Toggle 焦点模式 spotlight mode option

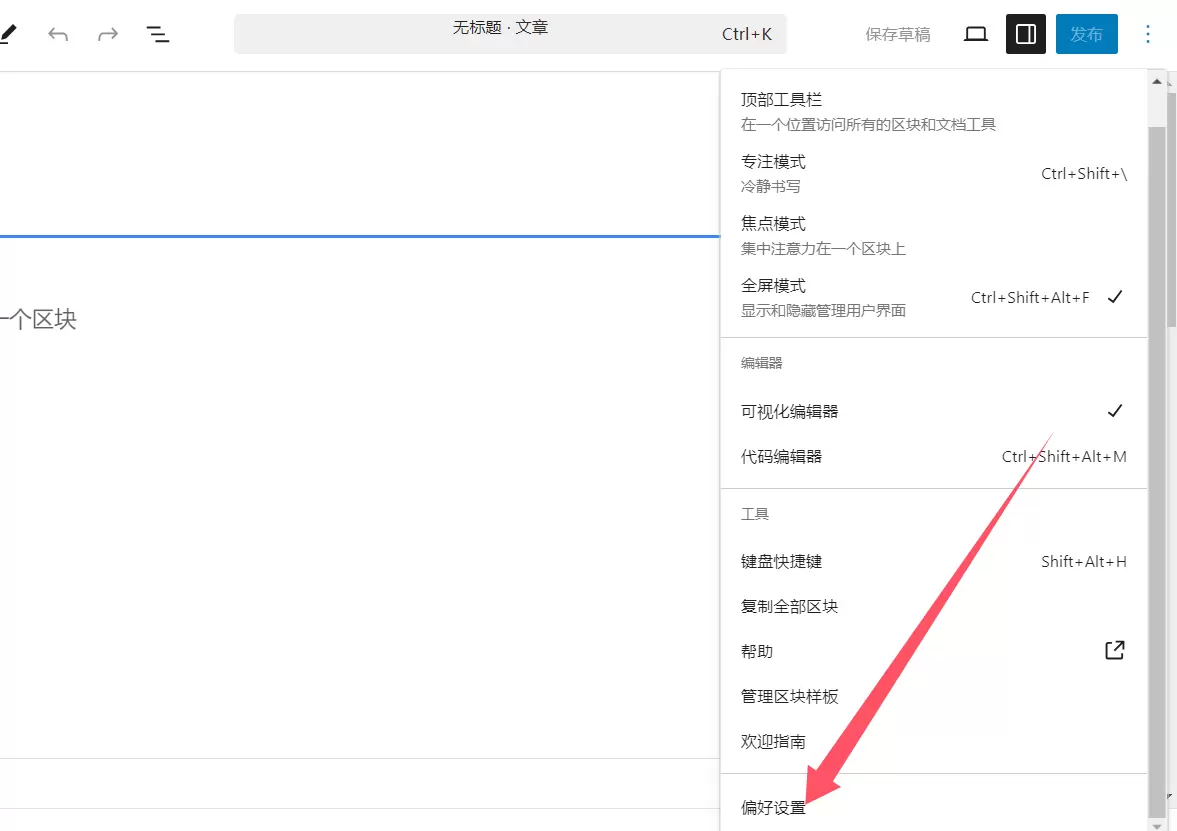933,235
